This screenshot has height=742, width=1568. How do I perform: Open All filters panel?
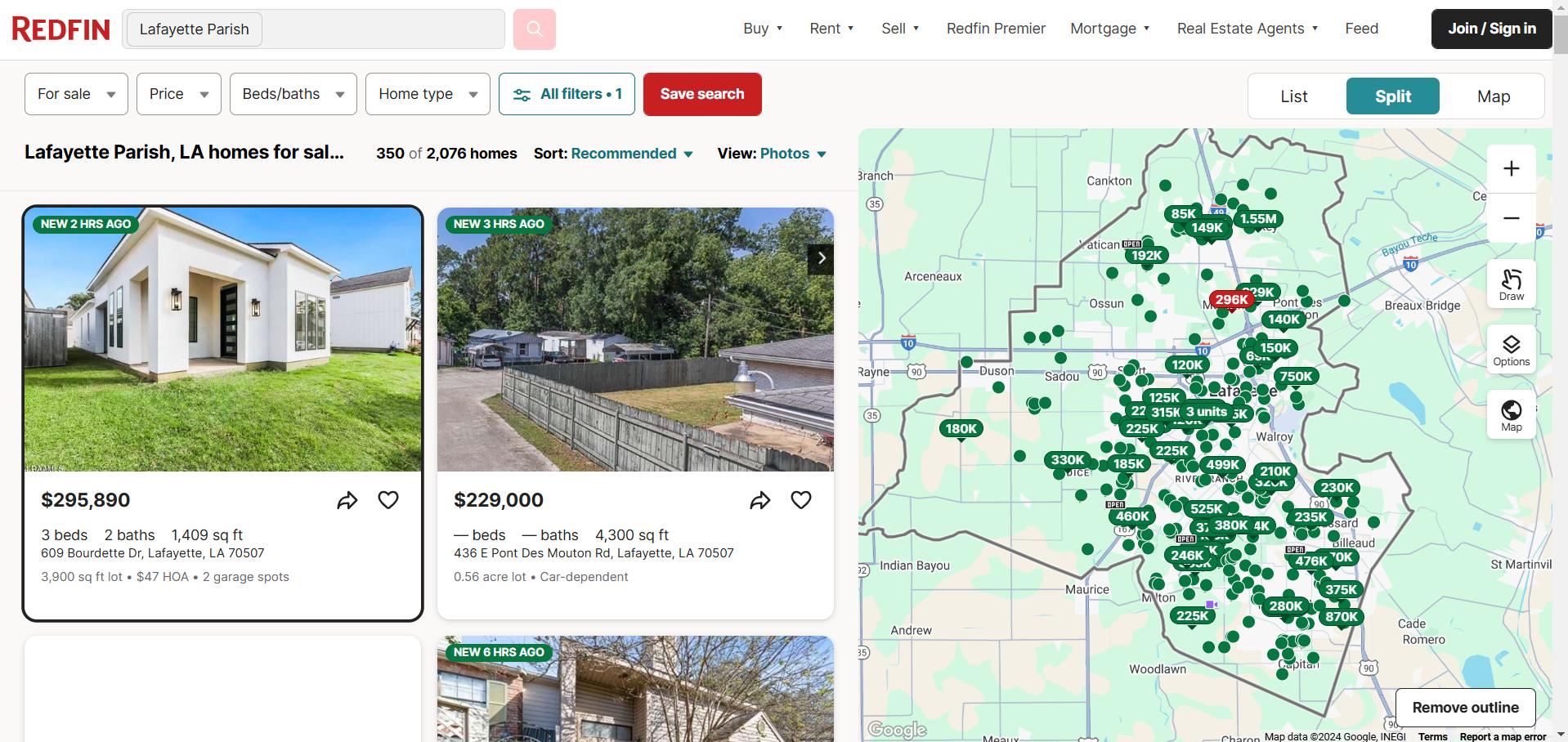(567, 94)
